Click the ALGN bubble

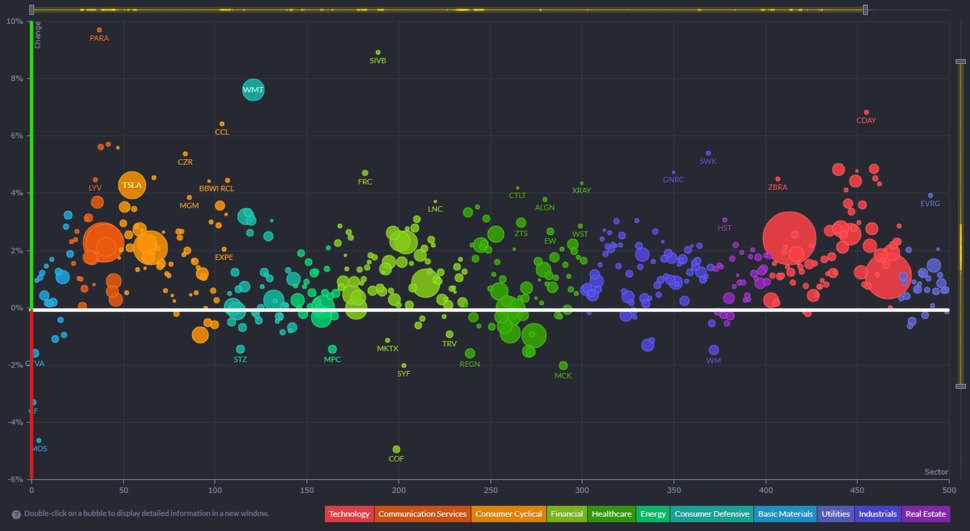pyautogui.click(x=545, y=200)
